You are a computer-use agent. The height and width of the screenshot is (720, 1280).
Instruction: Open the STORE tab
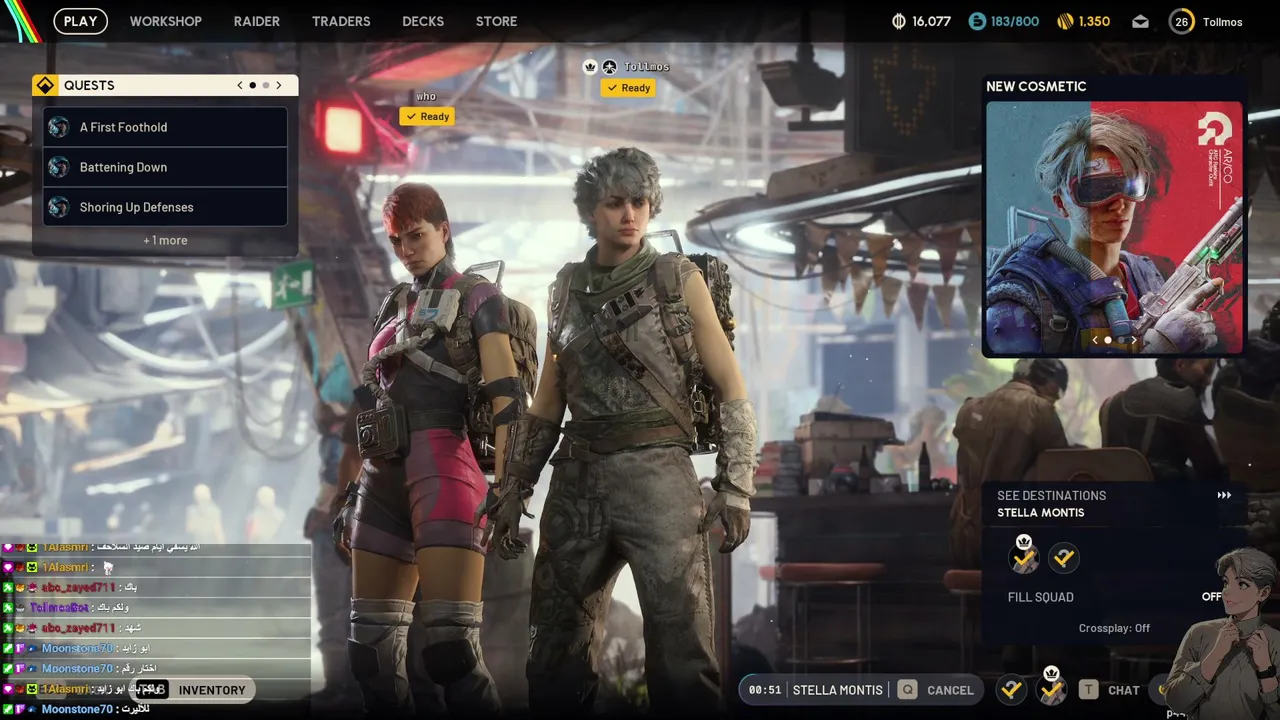coord(497,21)
